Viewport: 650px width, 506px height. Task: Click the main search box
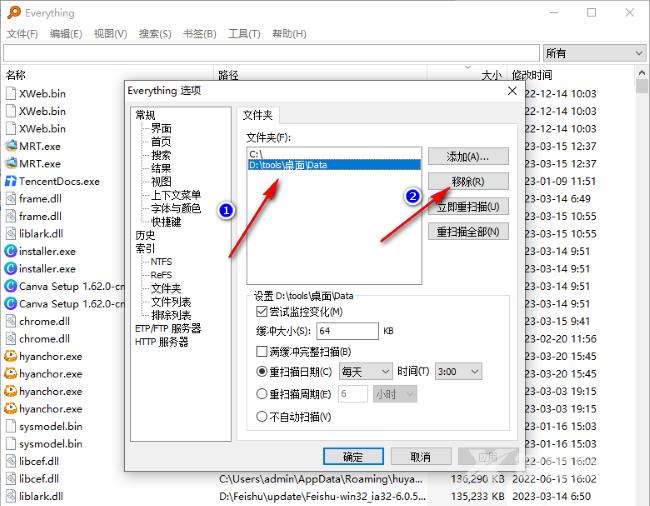[272, 53]
